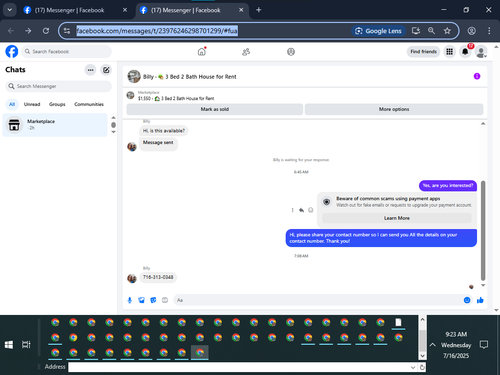Open the Marketplace chat
This screenshot has height=375, width=500.
click(55, 125)
